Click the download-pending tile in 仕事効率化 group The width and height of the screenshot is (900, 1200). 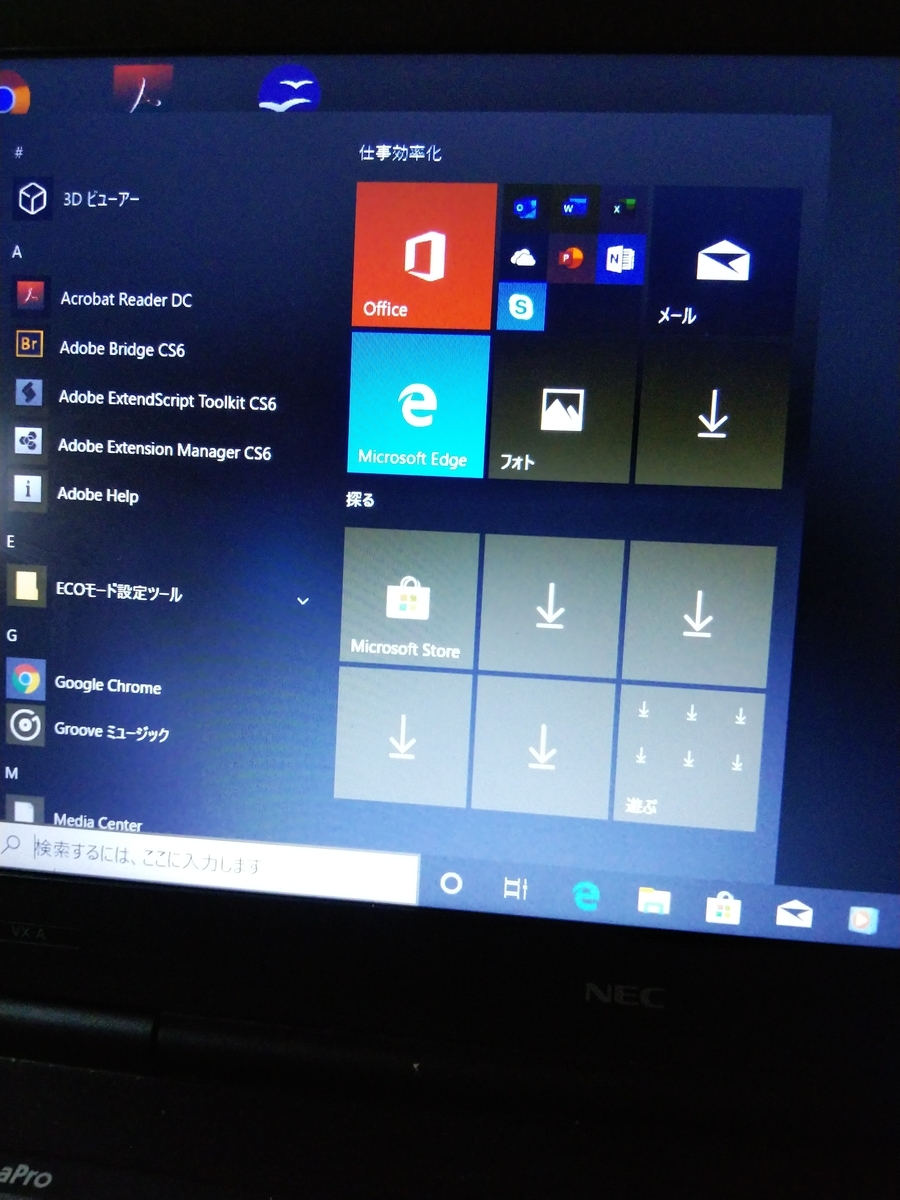711,416
